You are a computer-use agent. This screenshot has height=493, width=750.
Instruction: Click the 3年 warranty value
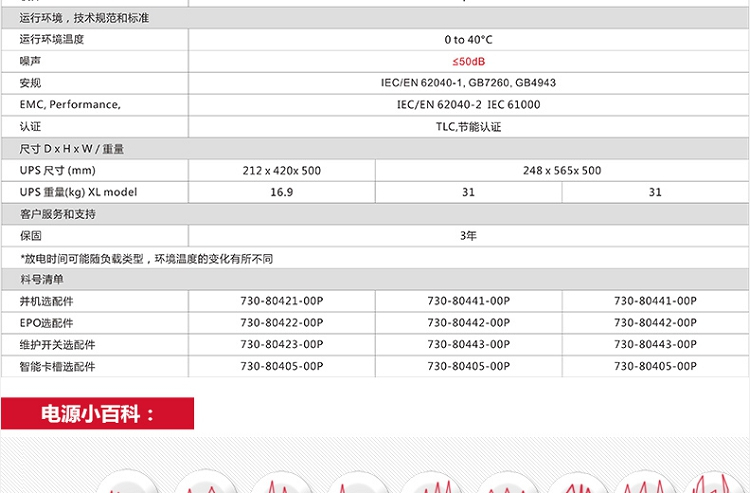[x=468, y=236]
